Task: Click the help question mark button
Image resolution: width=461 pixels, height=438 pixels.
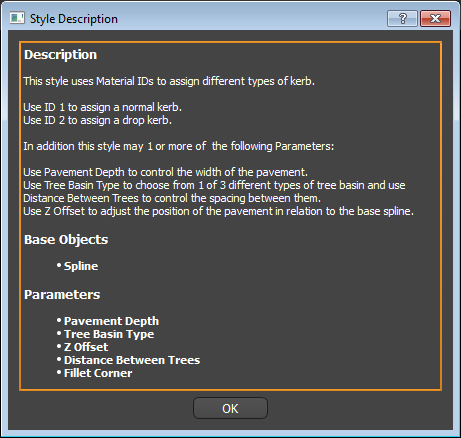Action: pos(402,18)
